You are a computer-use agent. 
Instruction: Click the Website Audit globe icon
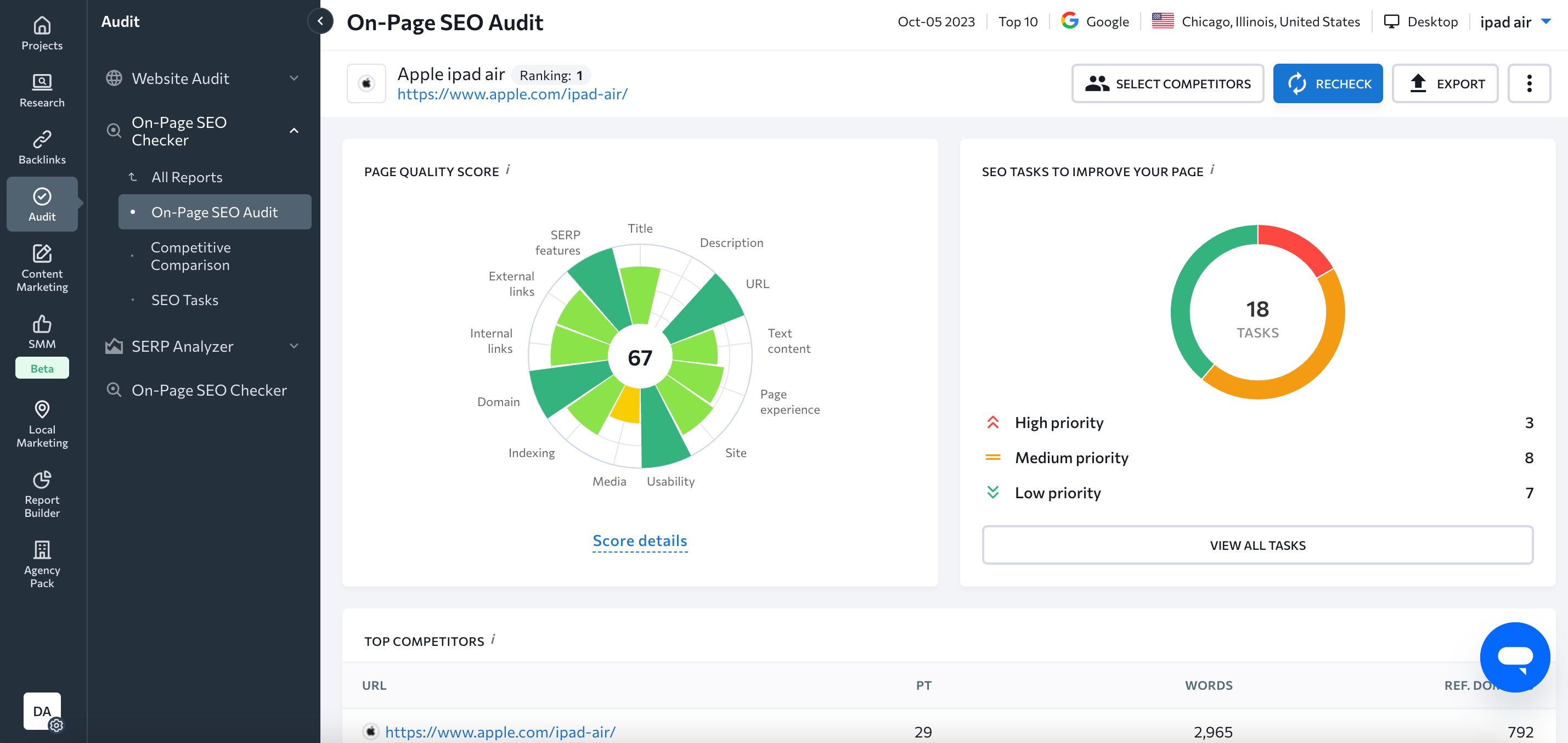pos(114,78)
